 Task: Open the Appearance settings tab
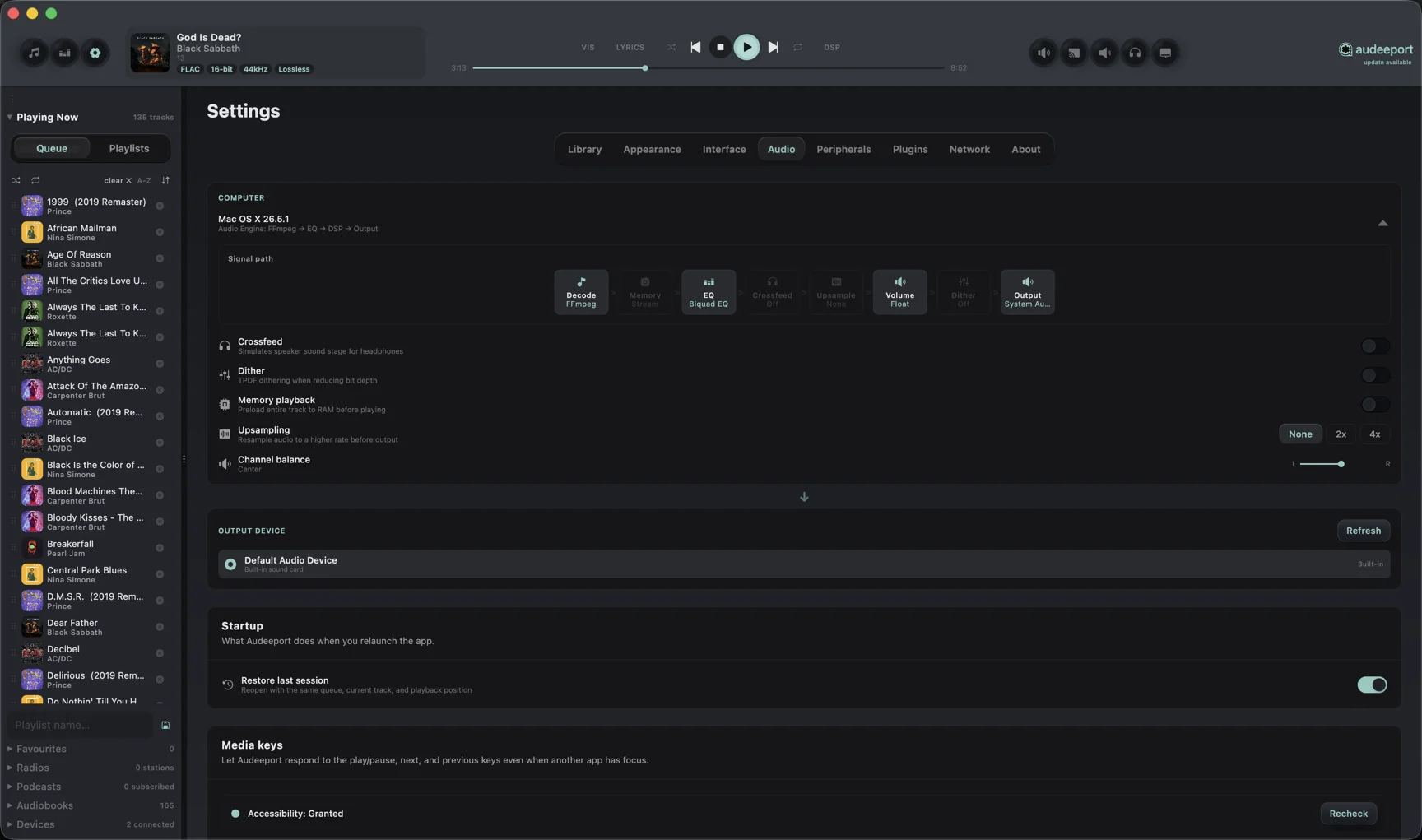click(652, 150)
